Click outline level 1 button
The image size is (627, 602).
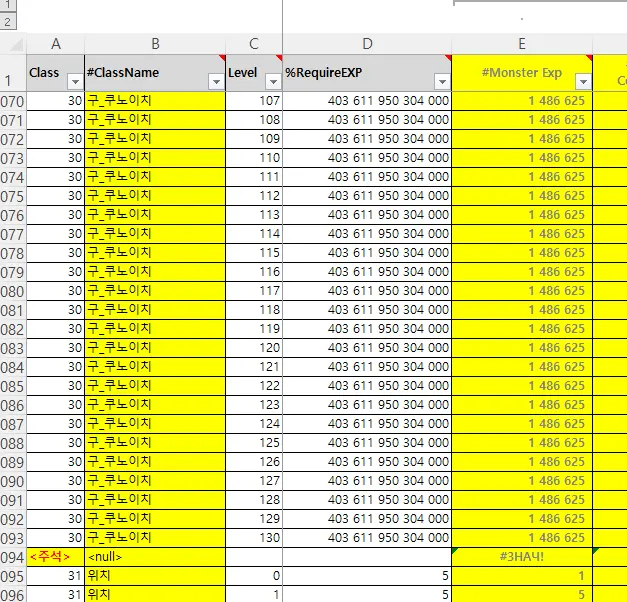[x=8, y=5]
